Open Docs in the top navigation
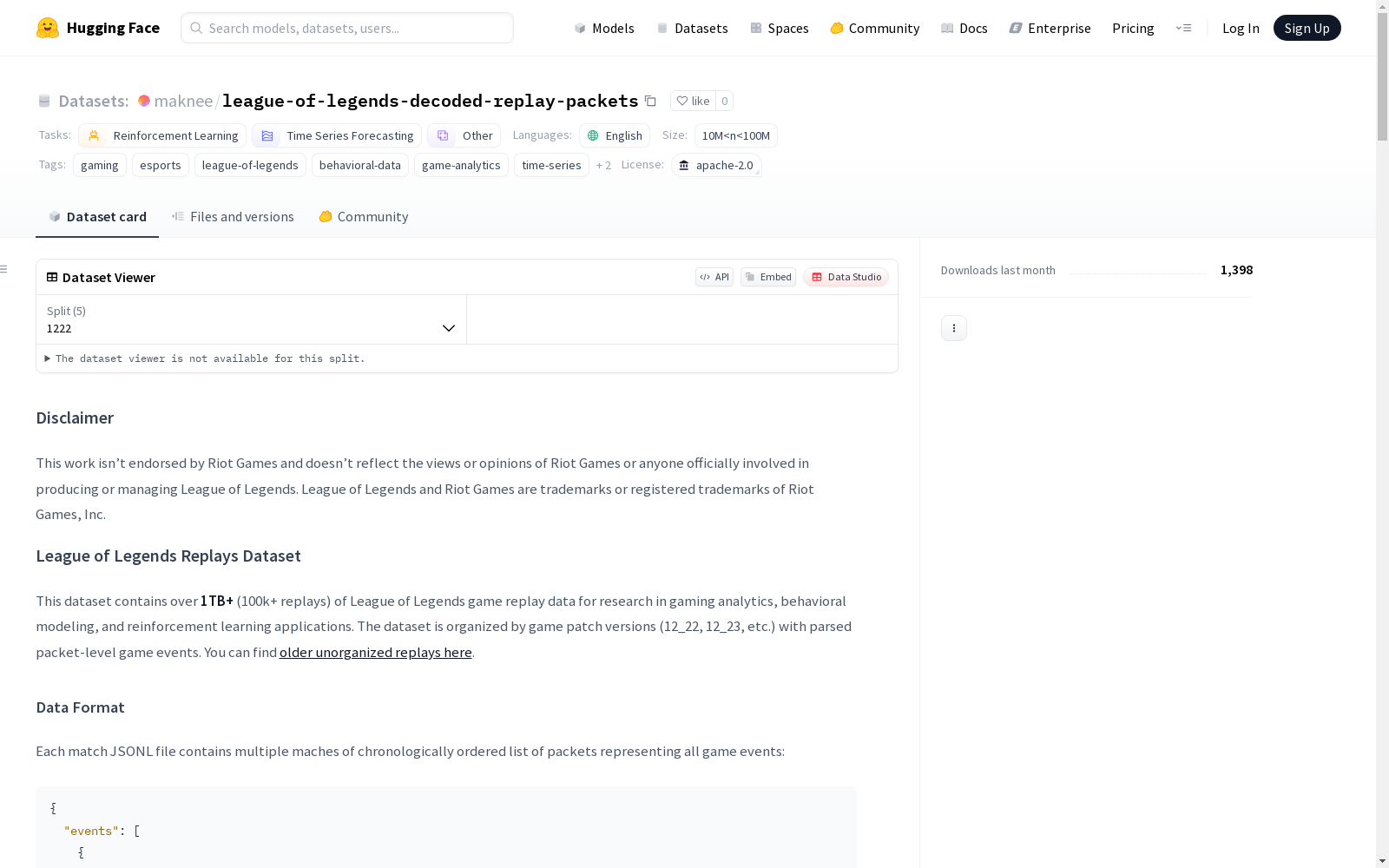 (964, 28)
